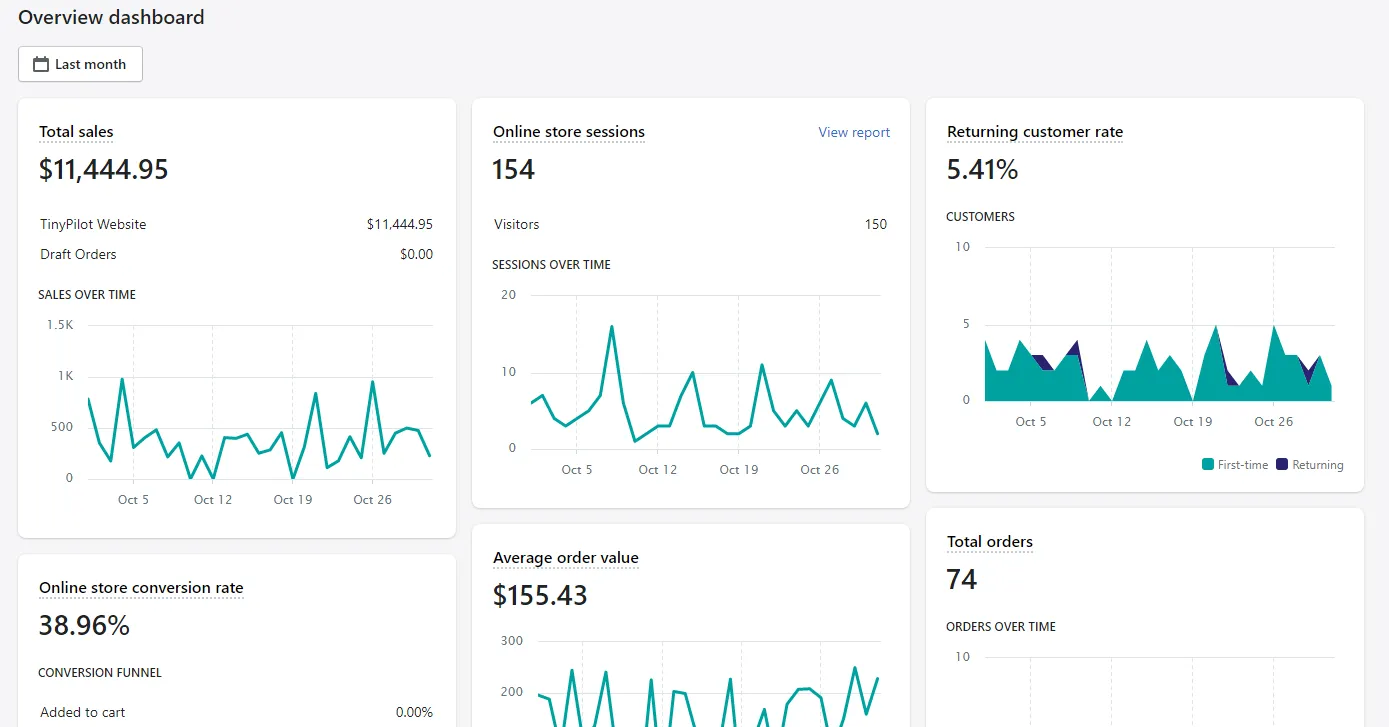Click the Overview dashboard heading

pos(111,17)
